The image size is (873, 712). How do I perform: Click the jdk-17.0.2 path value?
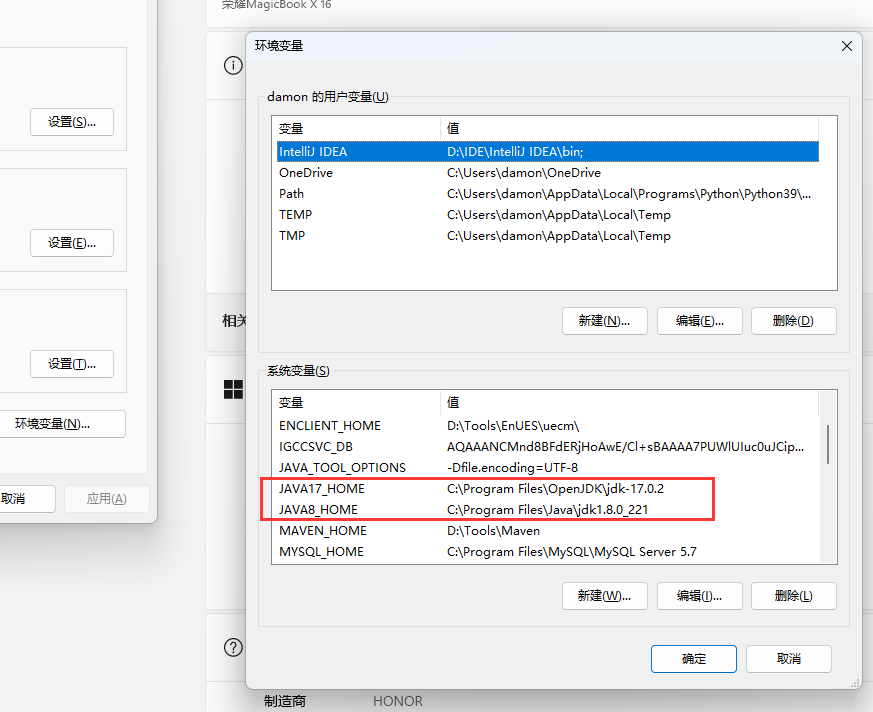pyautogui.click(x=556, y=489)
